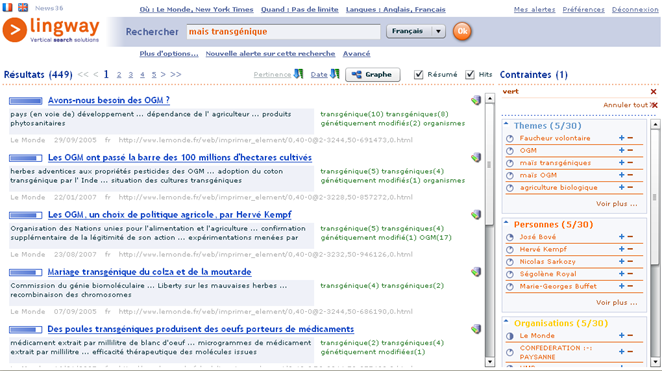Exclude Ségolène Royal with minus
663x372 pixels.
630,274
